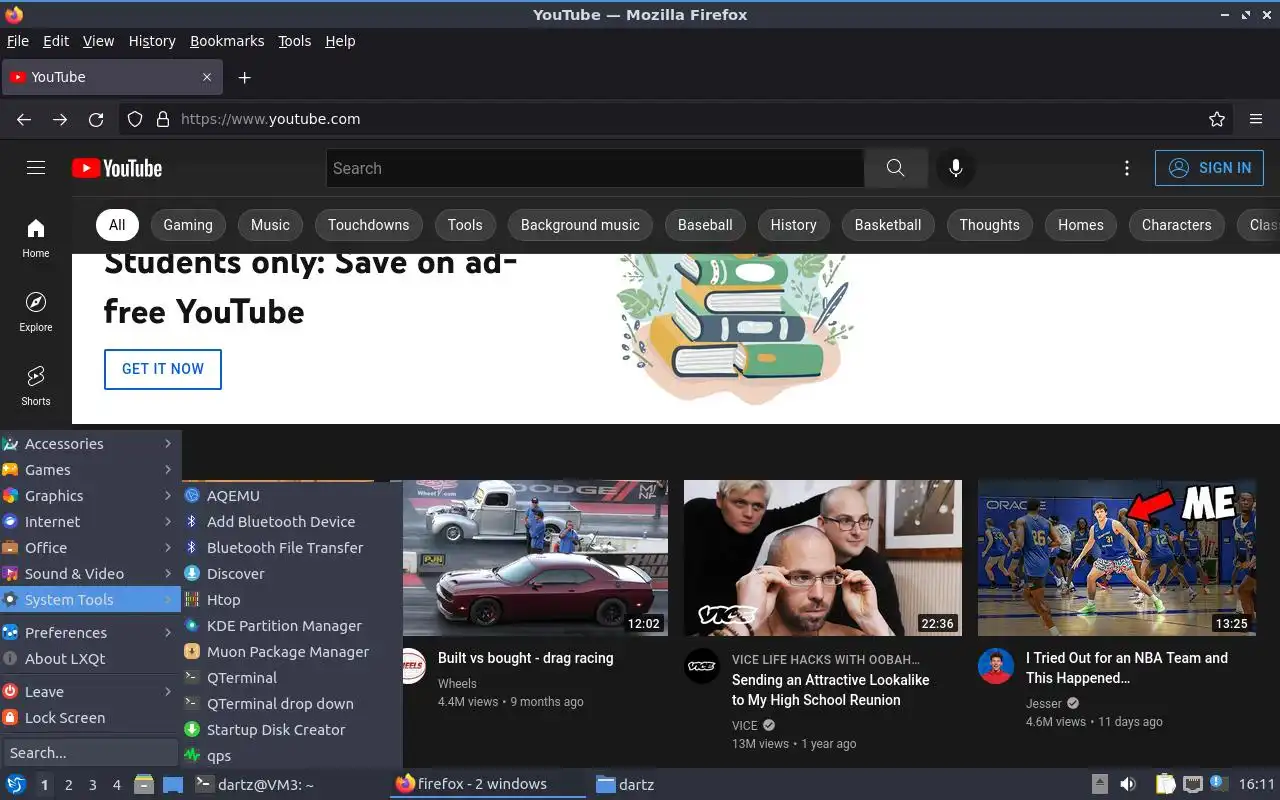Click the Firefox URL address bar
1280x800 pixels.
click(675, 119)
